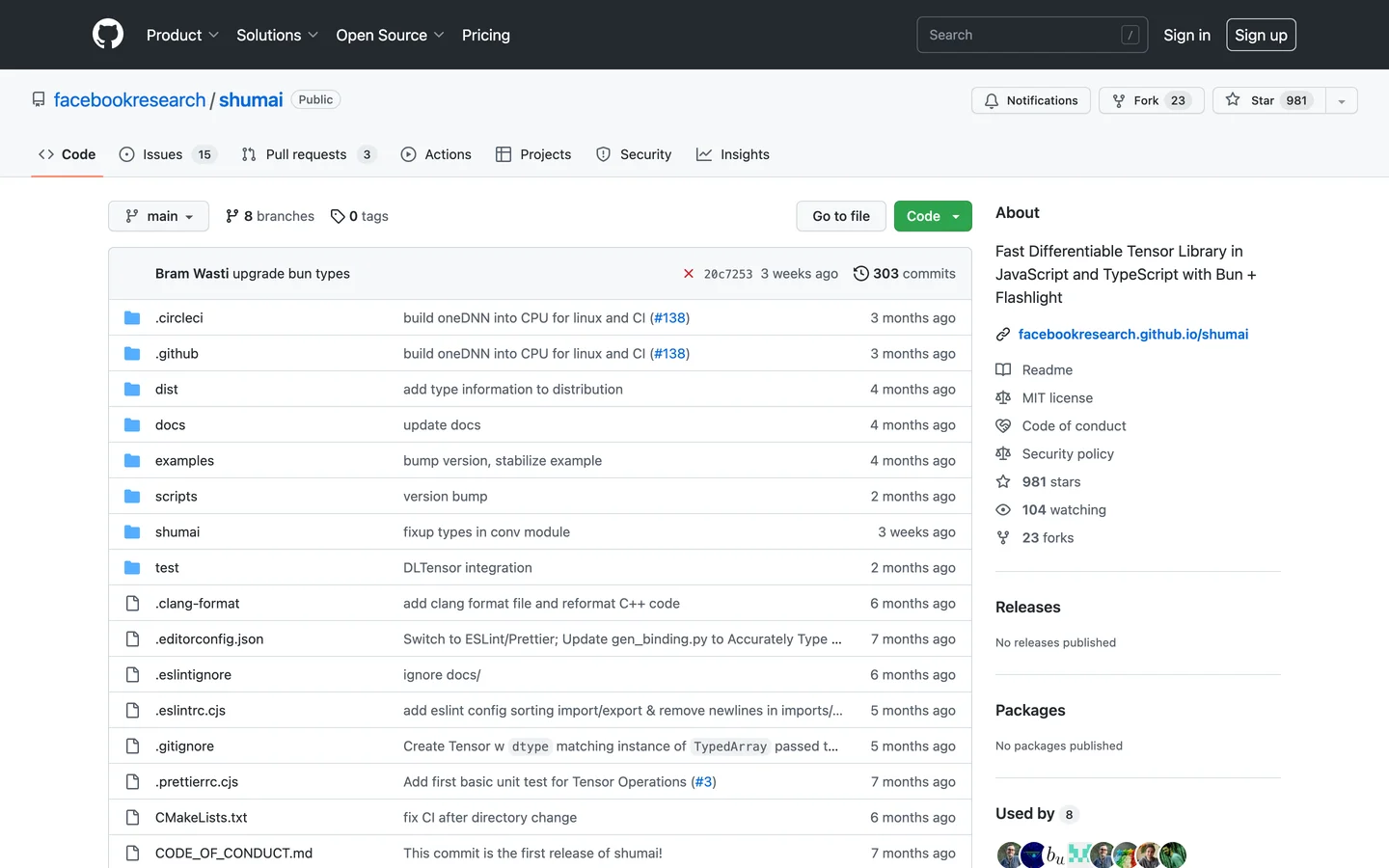Click the heart icon beside Code of conduct

(1003, 425)
